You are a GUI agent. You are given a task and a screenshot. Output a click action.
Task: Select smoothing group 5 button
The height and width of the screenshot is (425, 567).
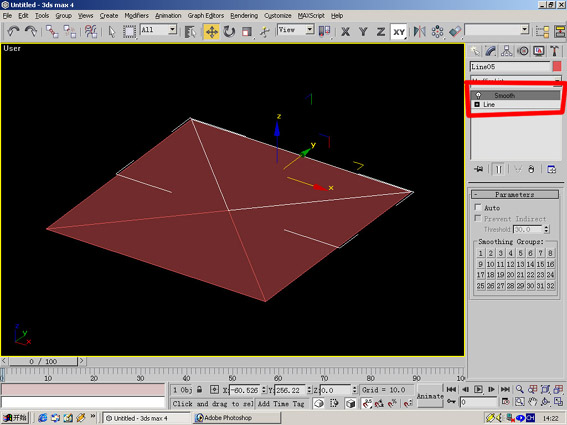(x=520, y=253)
